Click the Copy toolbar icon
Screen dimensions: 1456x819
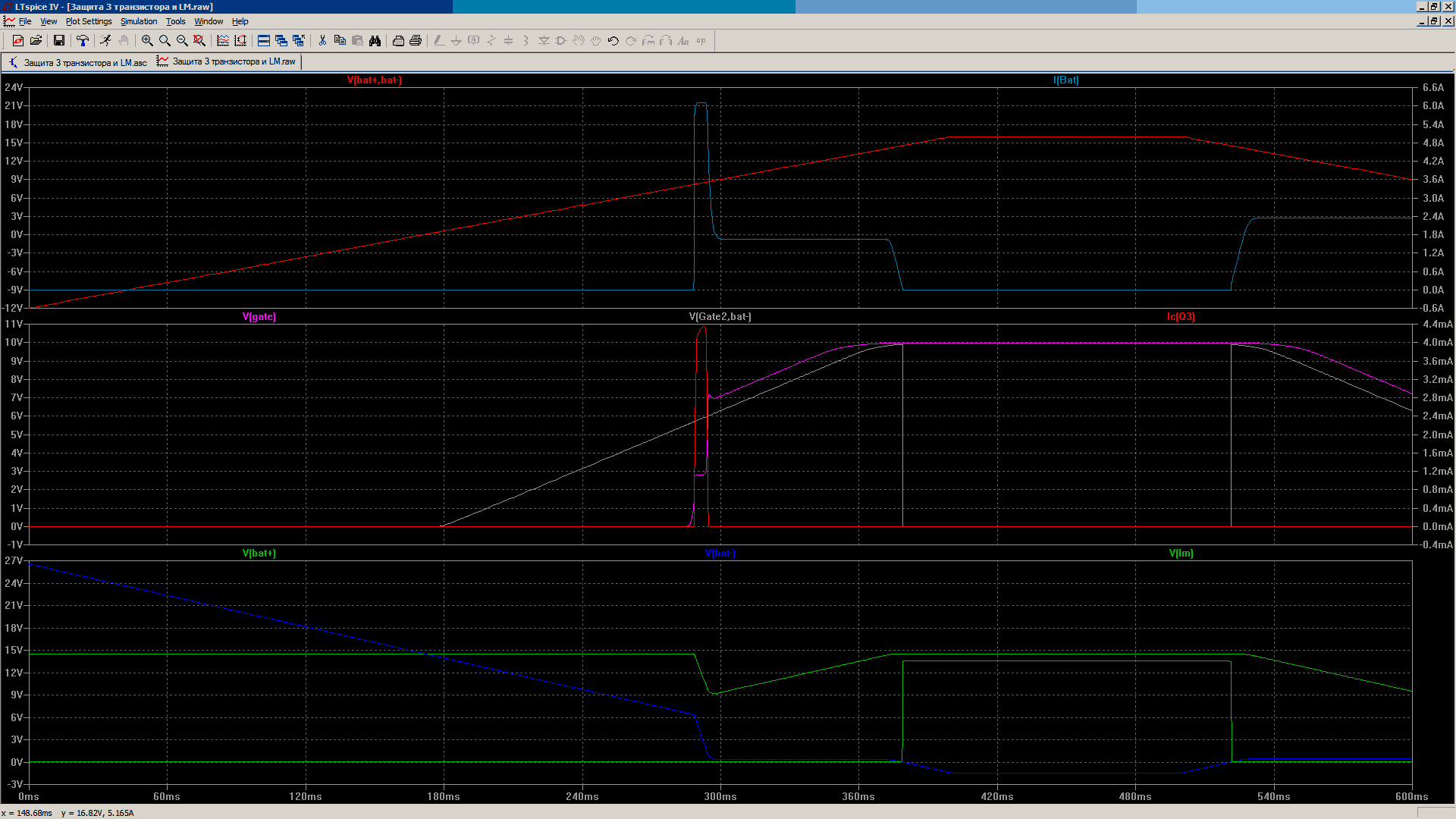(340, 41)
